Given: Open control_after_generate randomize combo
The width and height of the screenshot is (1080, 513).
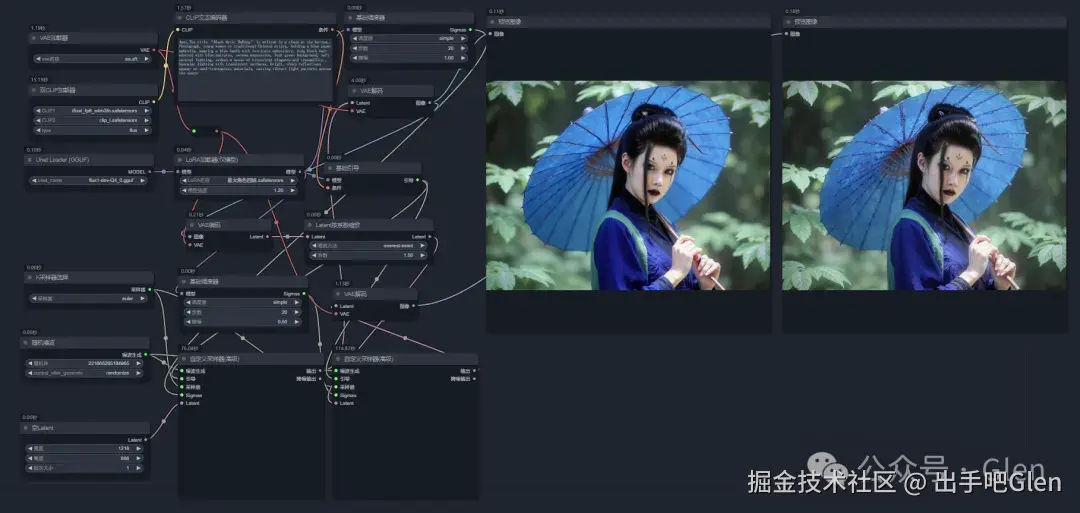Looking at the screenshot, I should pyautogui.click(x=85, y=373).
